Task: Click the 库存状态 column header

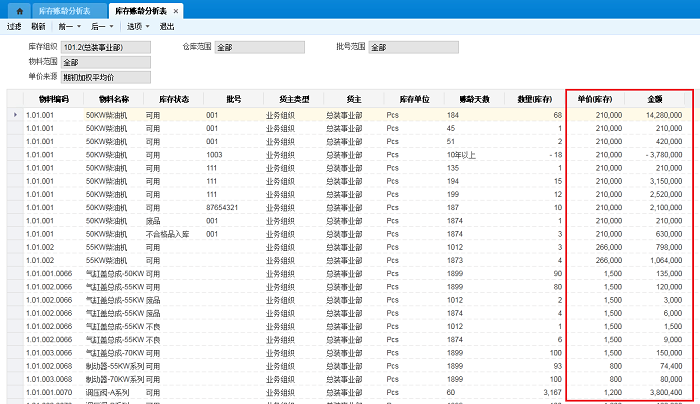Action: [x=173, y=99]
